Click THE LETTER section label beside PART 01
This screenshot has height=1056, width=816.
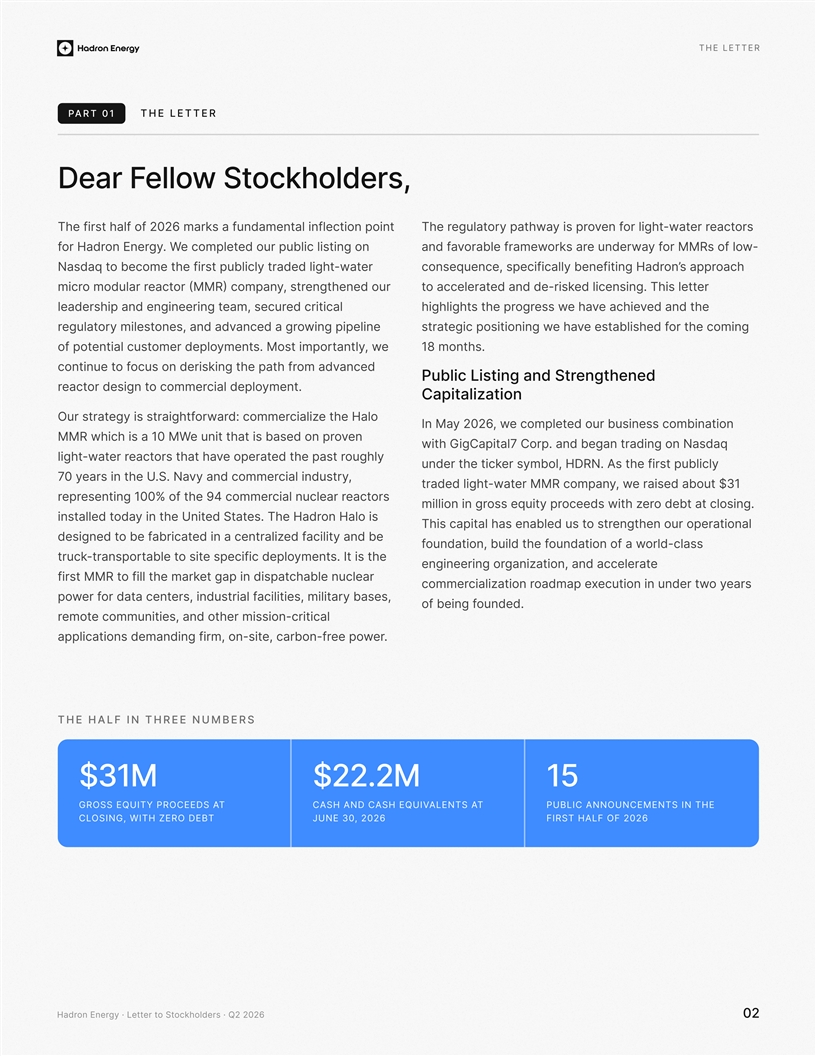[178, 113]
